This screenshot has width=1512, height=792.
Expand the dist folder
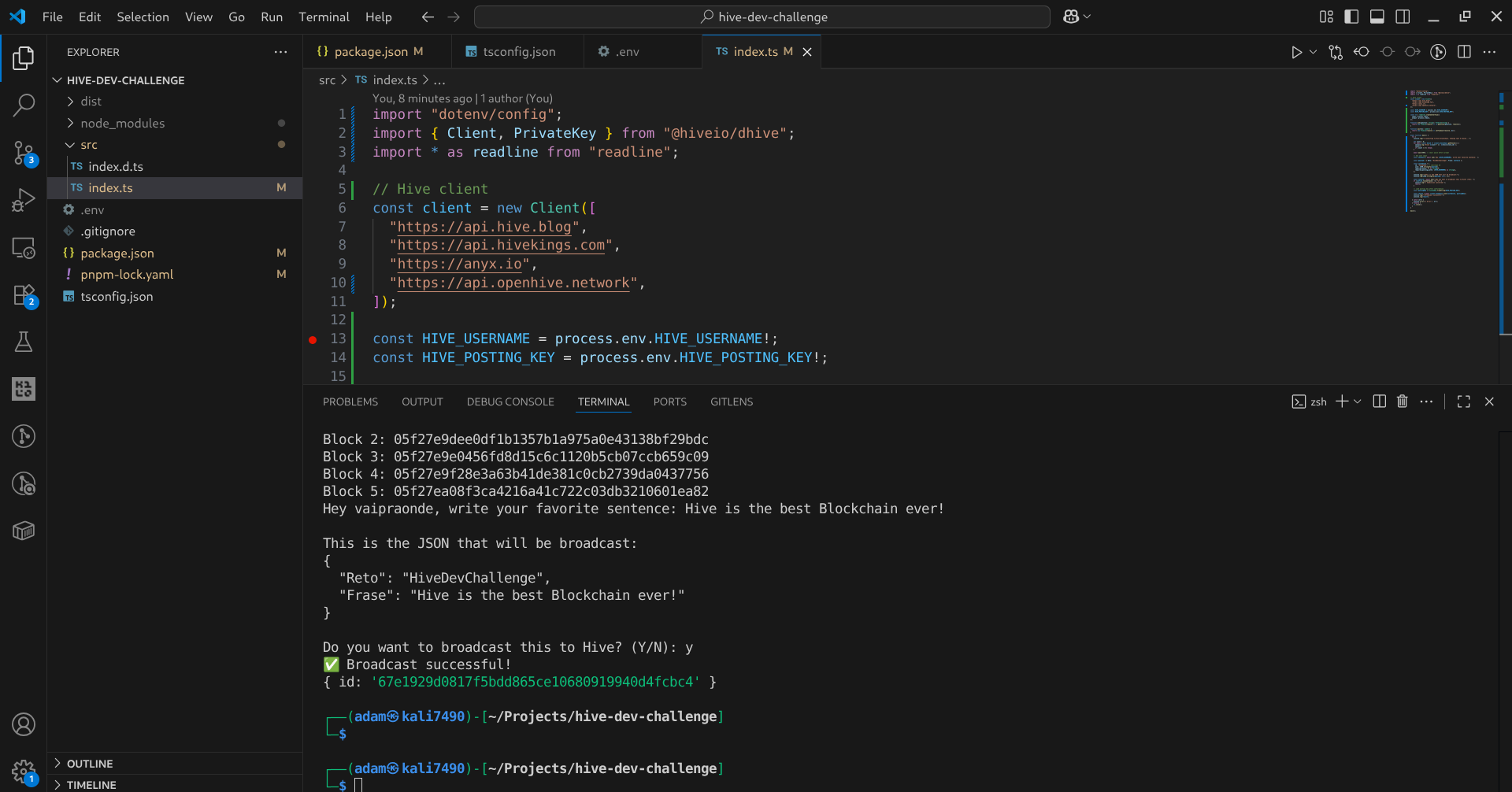tap(91, 102)
